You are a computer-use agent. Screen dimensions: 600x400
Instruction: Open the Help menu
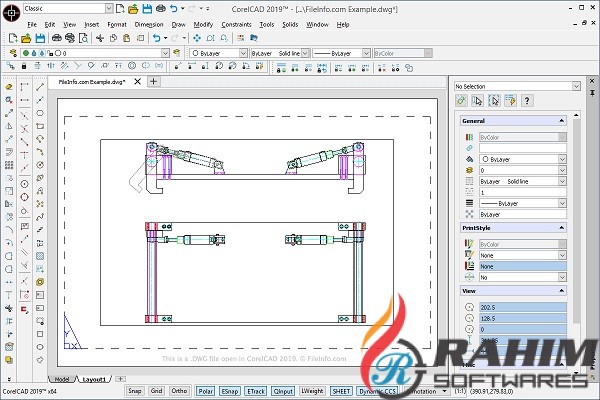(343, 24)
